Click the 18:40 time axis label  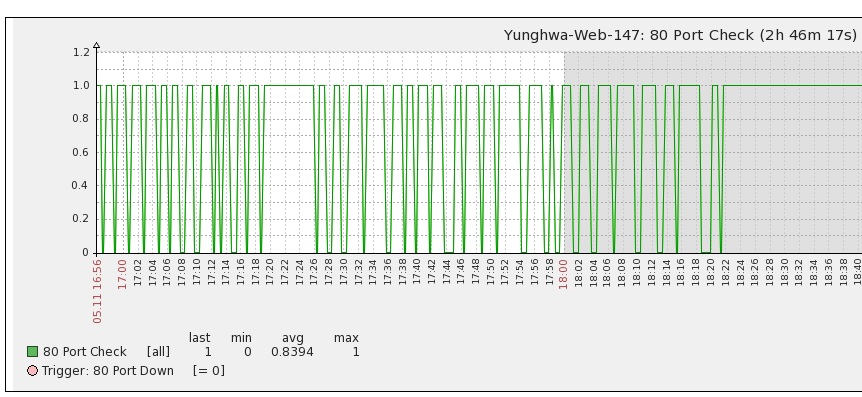857,272
